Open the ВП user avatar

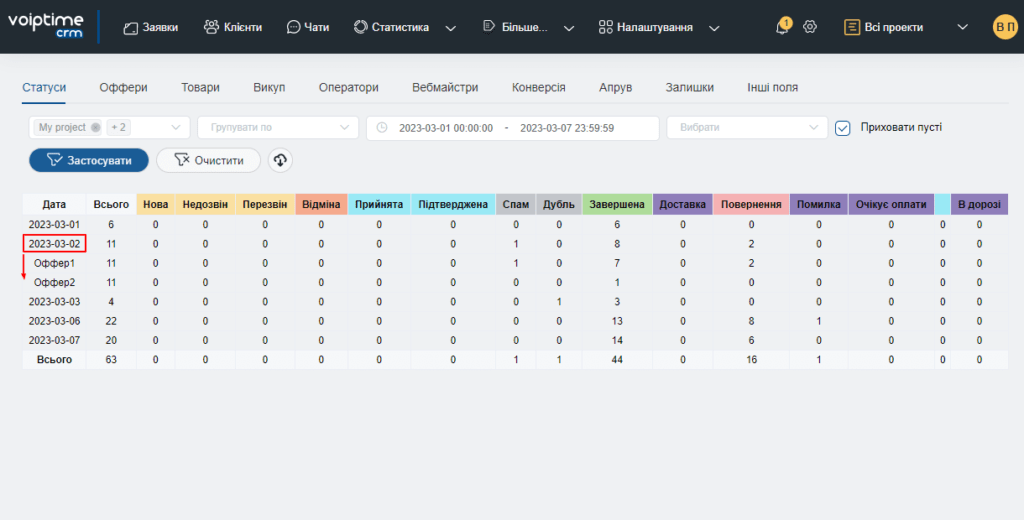click(x=1004, y=27)
